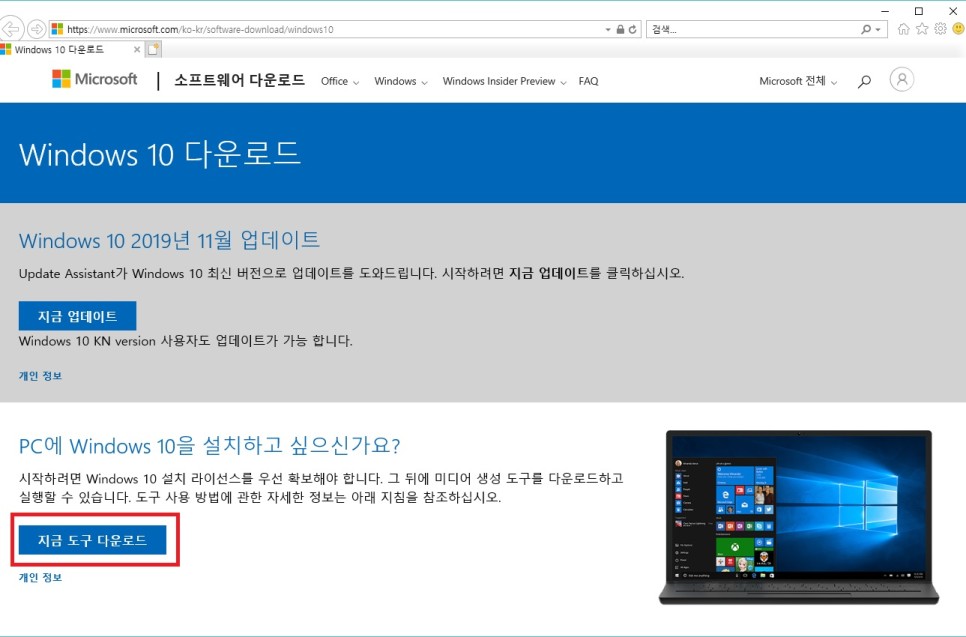Click the search magnifier in browser search box
966x637 pixels.
coord(866,29)
